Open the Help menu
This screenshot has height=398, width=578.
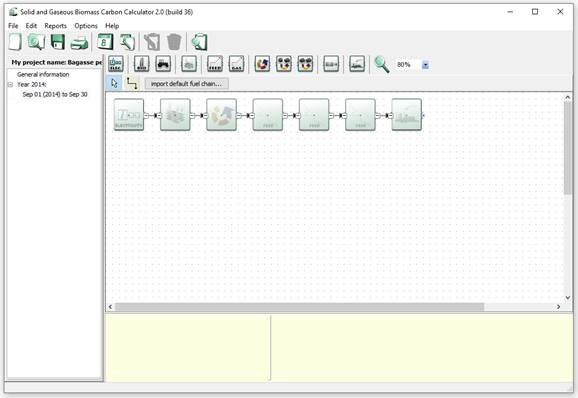point(112,26)
